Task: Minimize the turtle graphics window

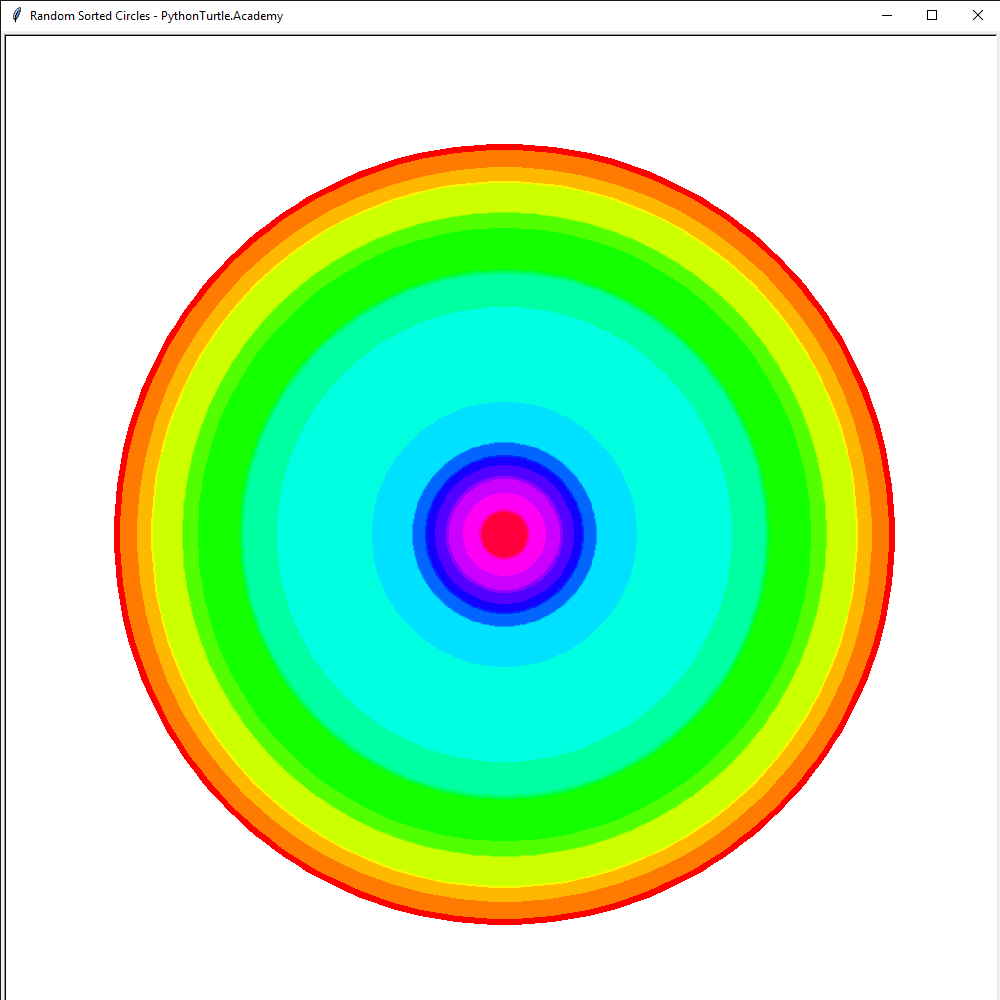Action: point(887,15)
